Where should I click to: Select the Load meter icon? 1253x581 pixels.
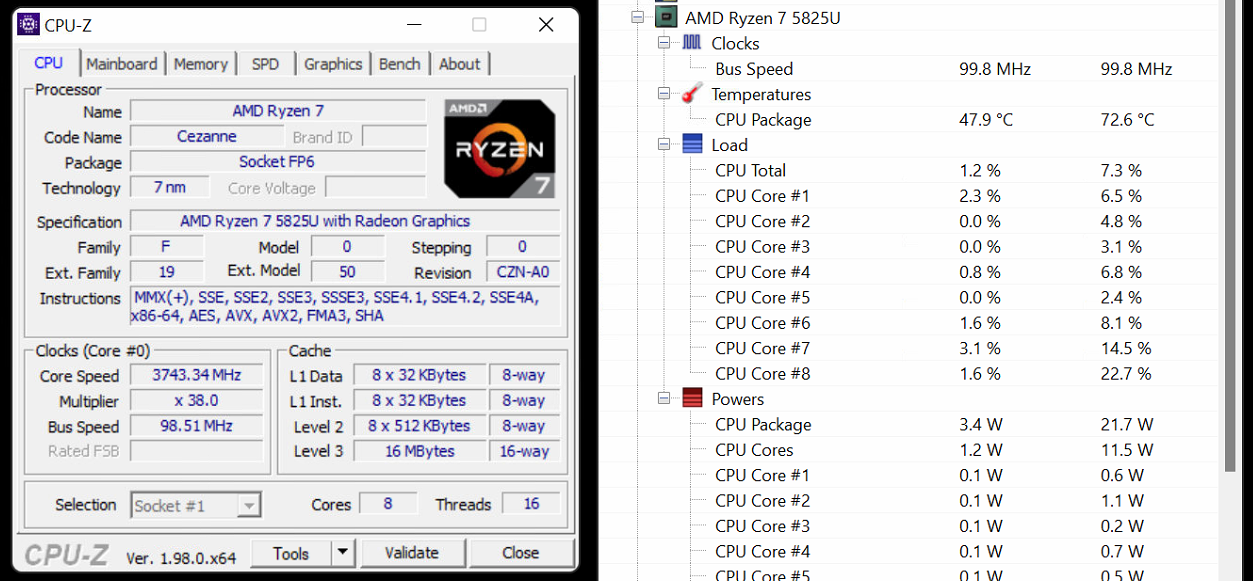pos(691,145)
